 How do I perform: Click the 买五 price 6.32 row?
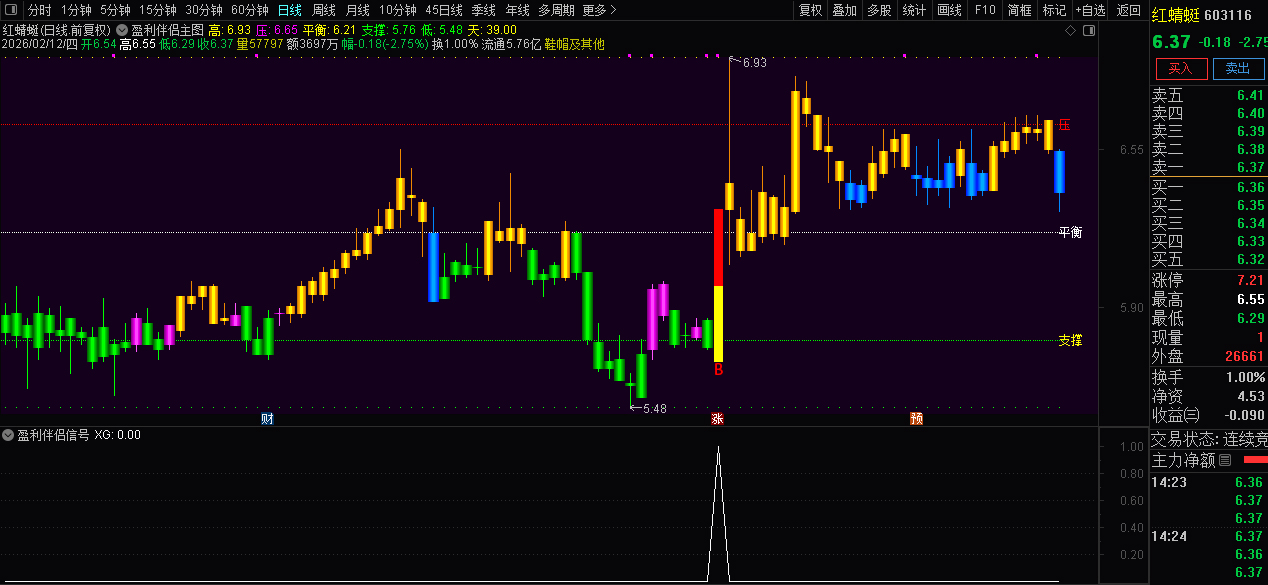pyautogui.click(x=1209, y=259)
